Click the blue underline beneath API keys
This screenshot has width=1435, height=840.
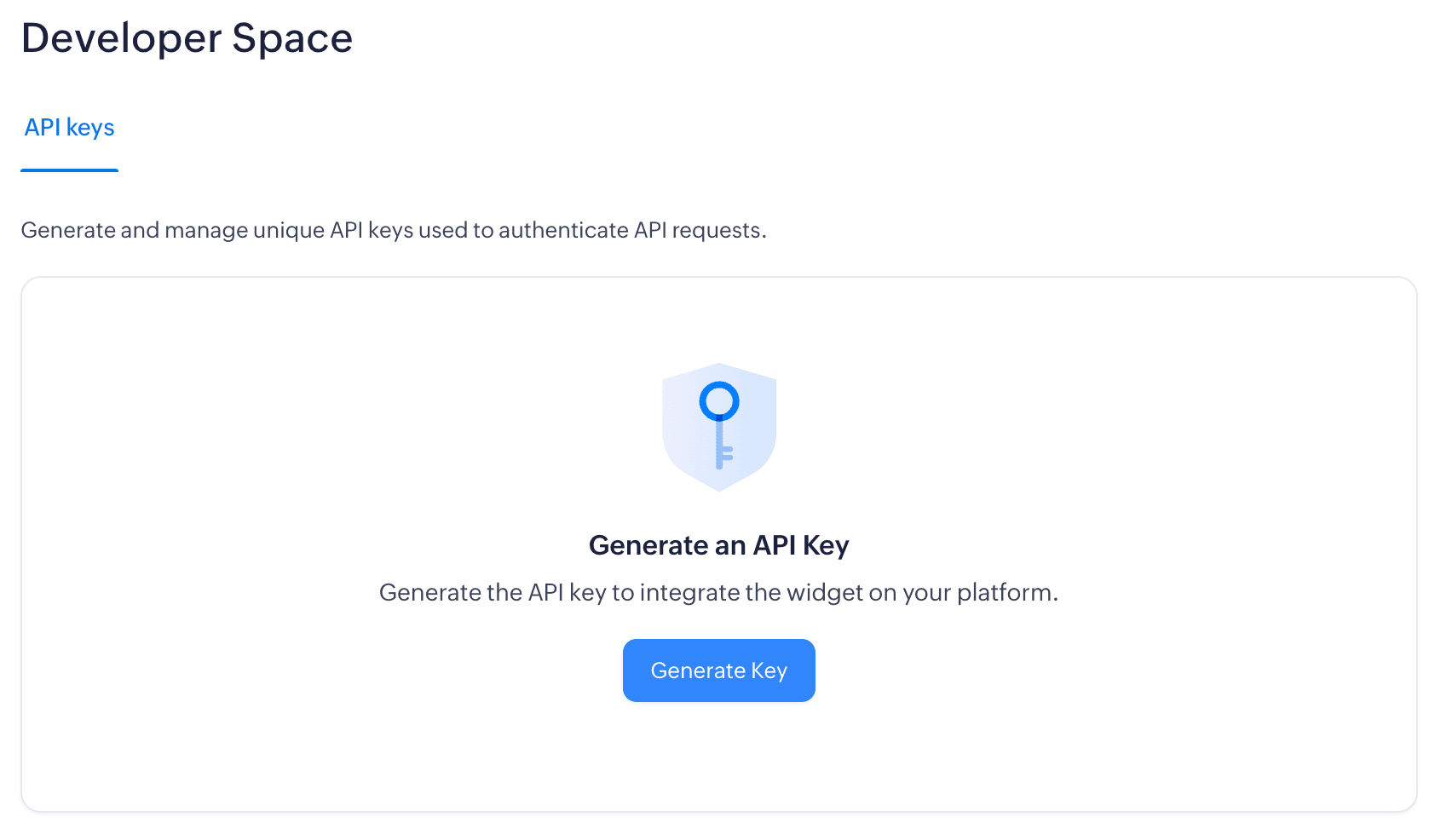(69, 170)
